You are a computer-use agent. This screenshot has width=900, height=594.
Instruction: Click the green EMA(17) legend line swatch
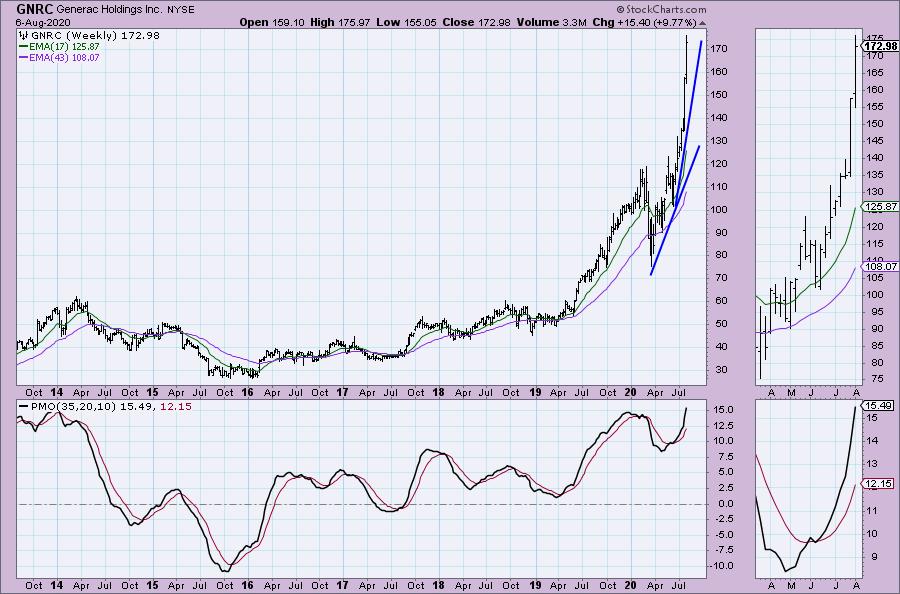click(24, 46)
